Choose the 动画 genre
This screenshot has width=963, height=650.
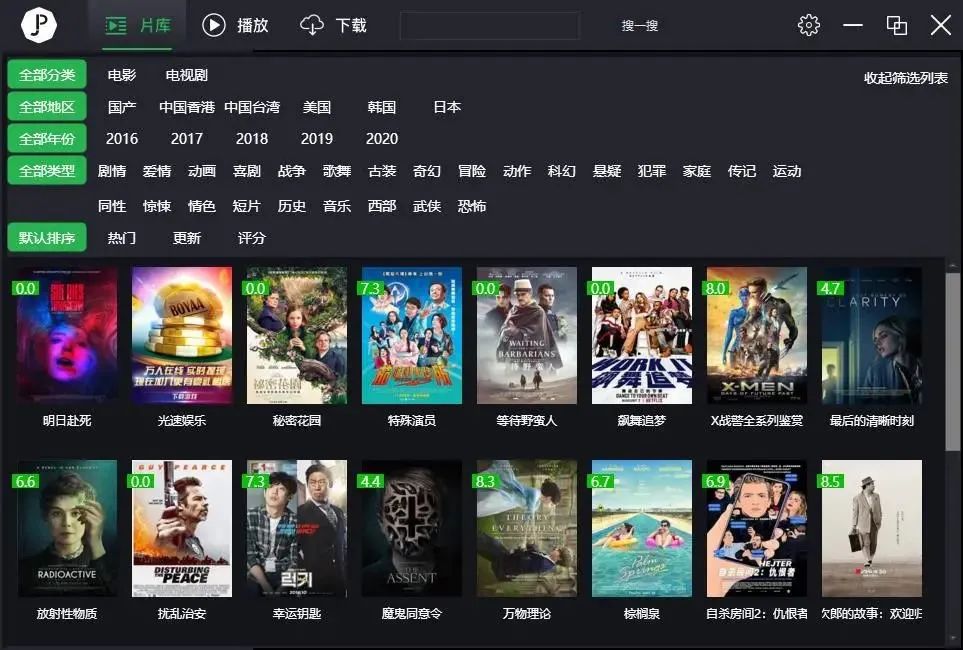(201, 171)
